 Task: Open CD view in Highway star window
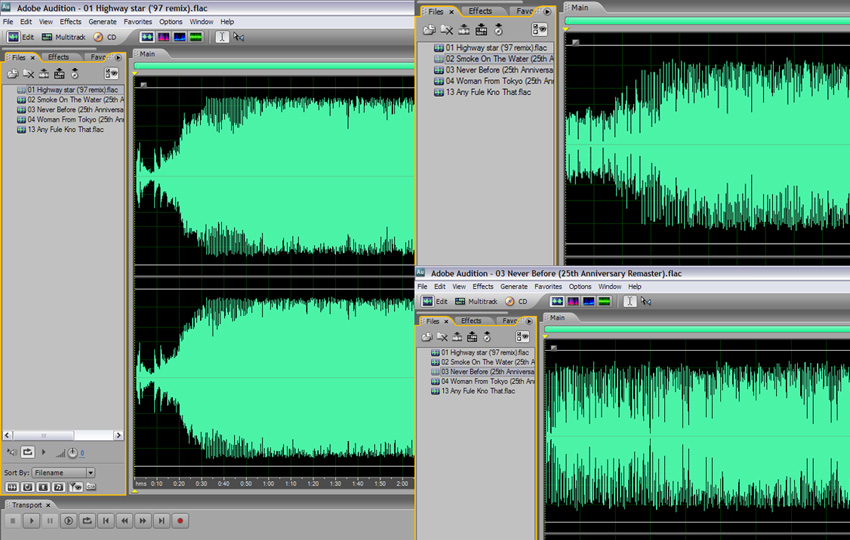coord(105,37)
